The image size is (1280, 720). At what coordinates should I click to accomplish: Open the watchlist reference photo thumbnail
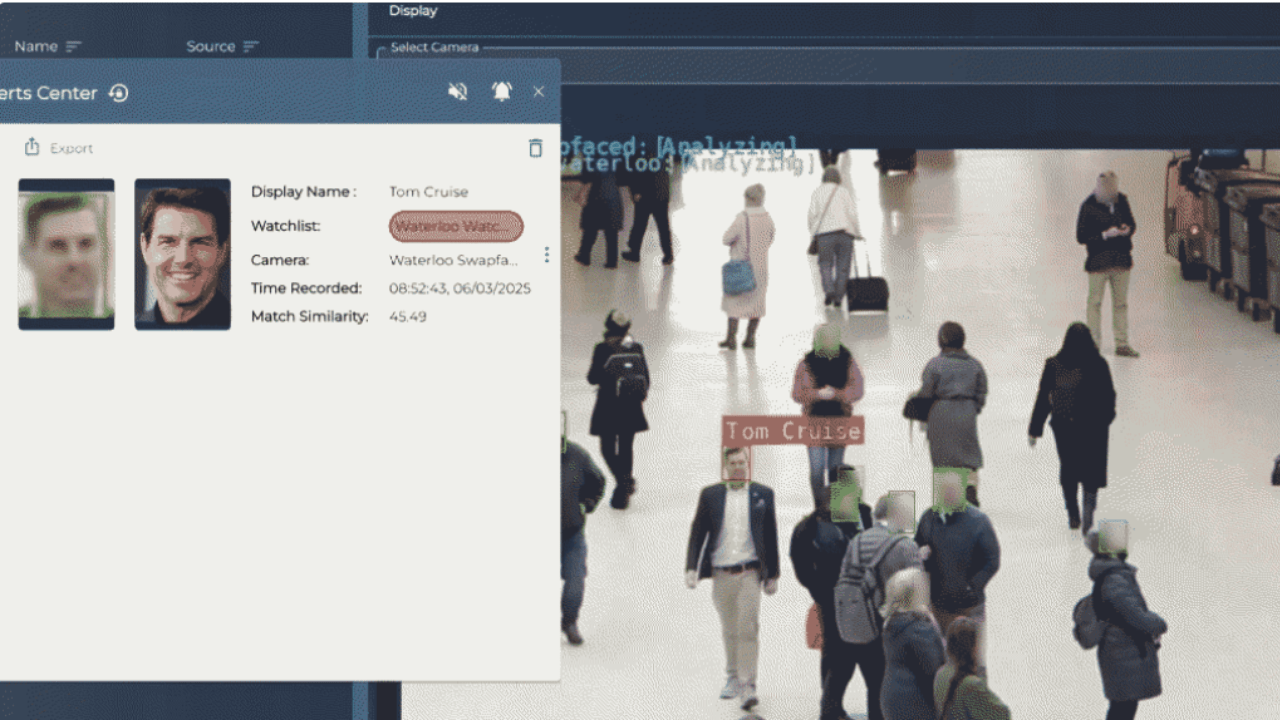[x=183, y=254]
